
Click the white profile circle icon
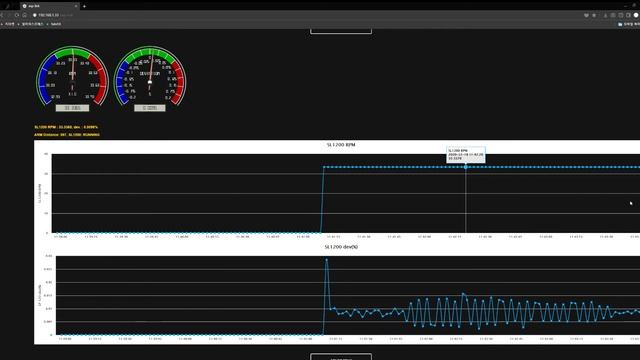pos(636,15)
